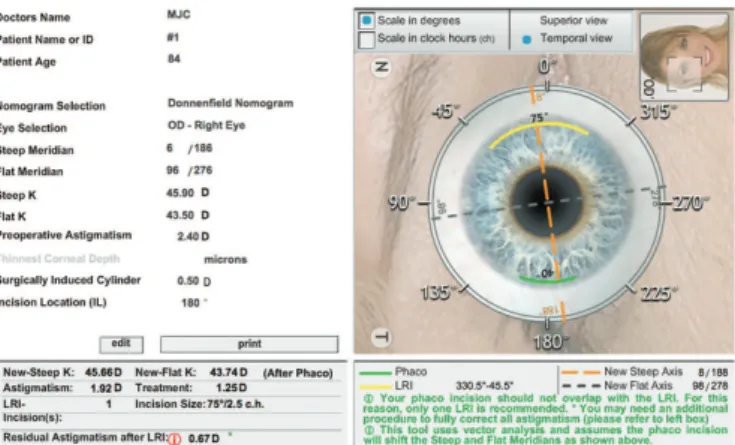Click the Patient Age value 84
The height and width of the screenshot is (445, 735).
pos(174,59)
